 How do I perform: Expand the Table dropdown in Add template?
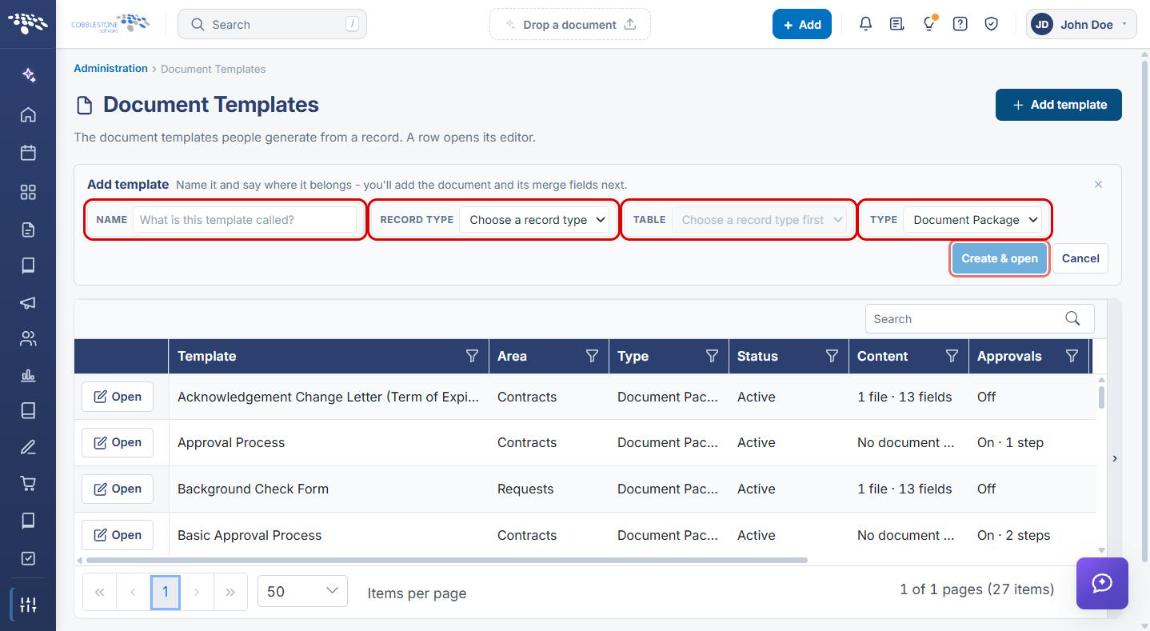click(x=761, y=219)
